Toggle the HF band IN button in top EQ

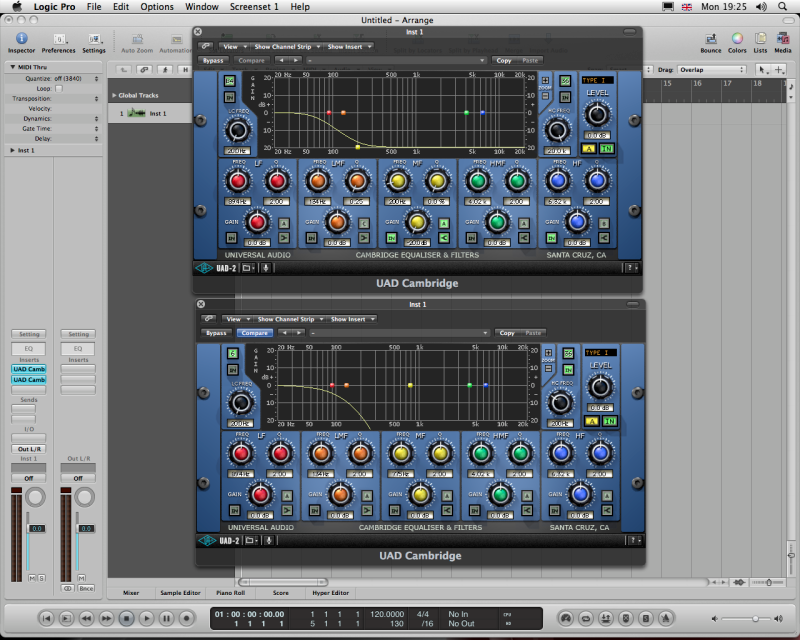(552, 238)
